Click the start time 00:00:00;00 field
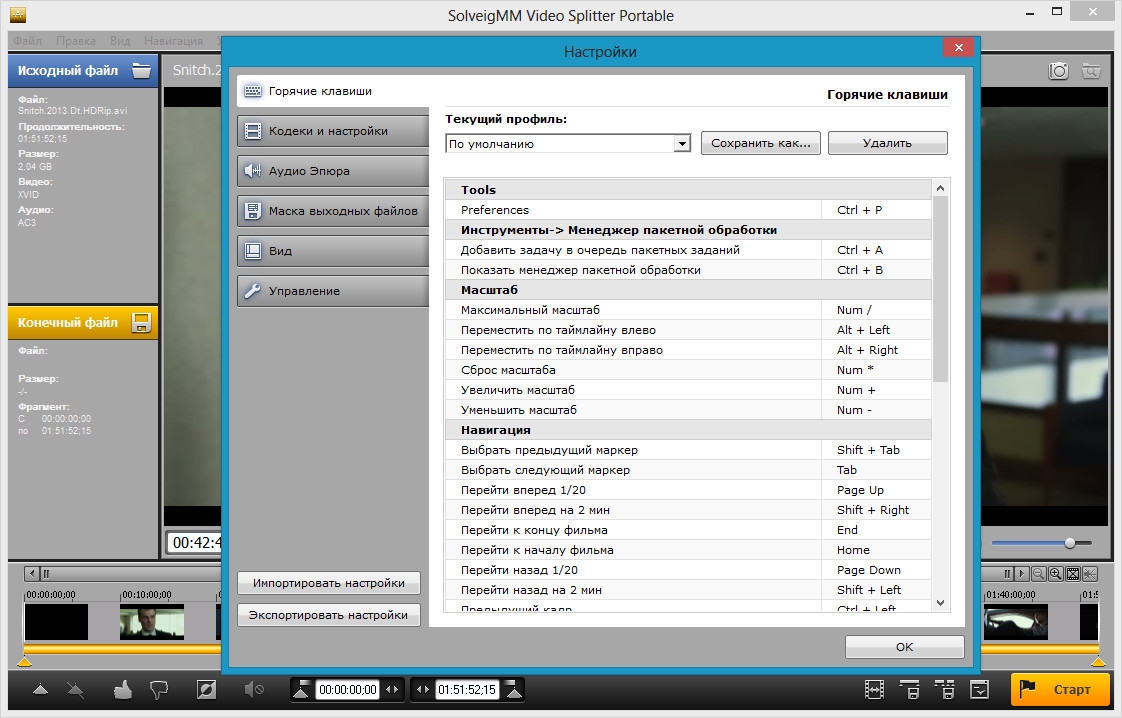The height and width of the screenshot is (718, 1122). (347, 689)
